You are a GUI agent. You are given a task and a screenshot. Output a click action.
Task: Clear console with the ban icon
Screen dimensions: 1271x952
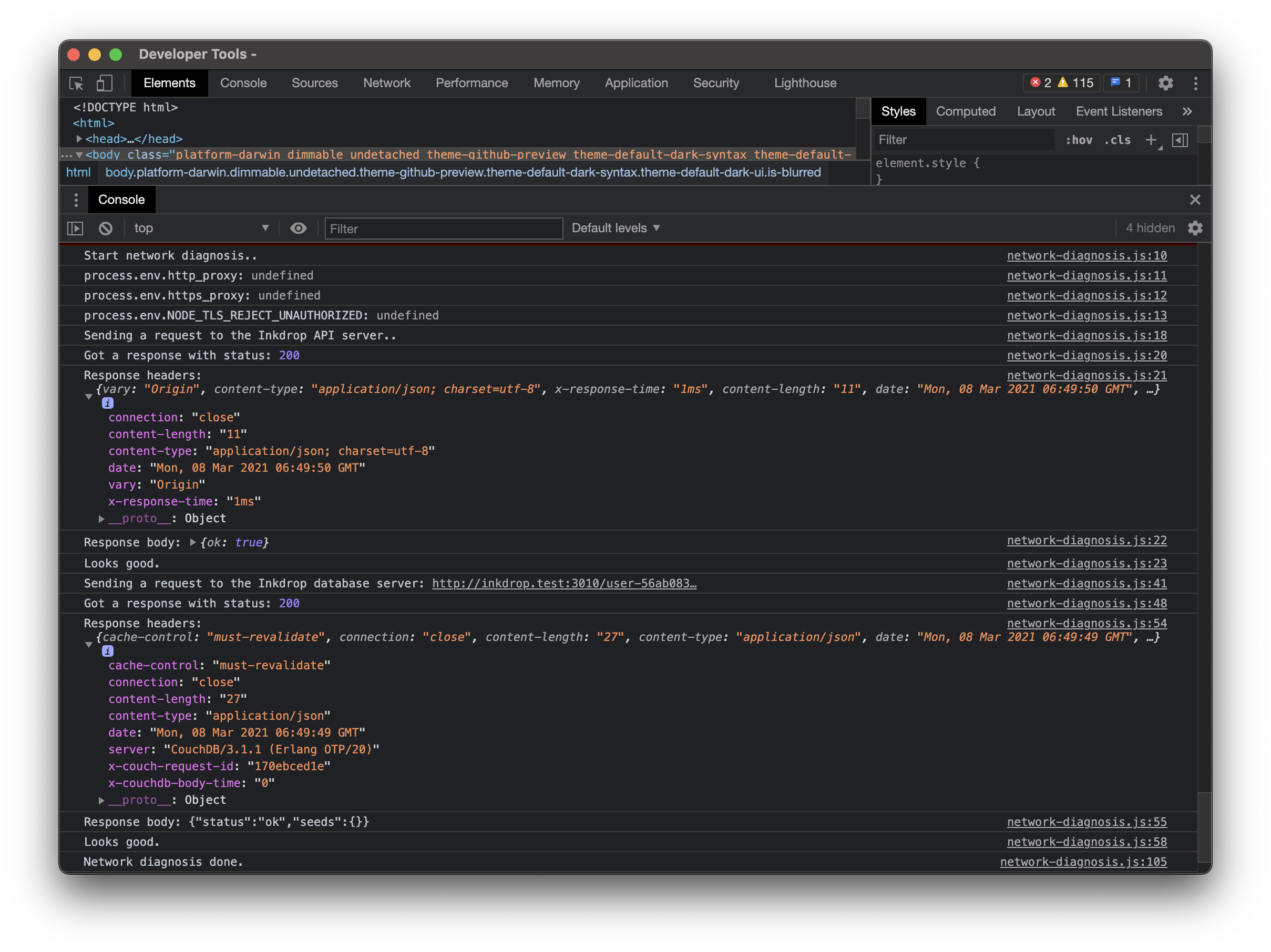pos(106,229)
